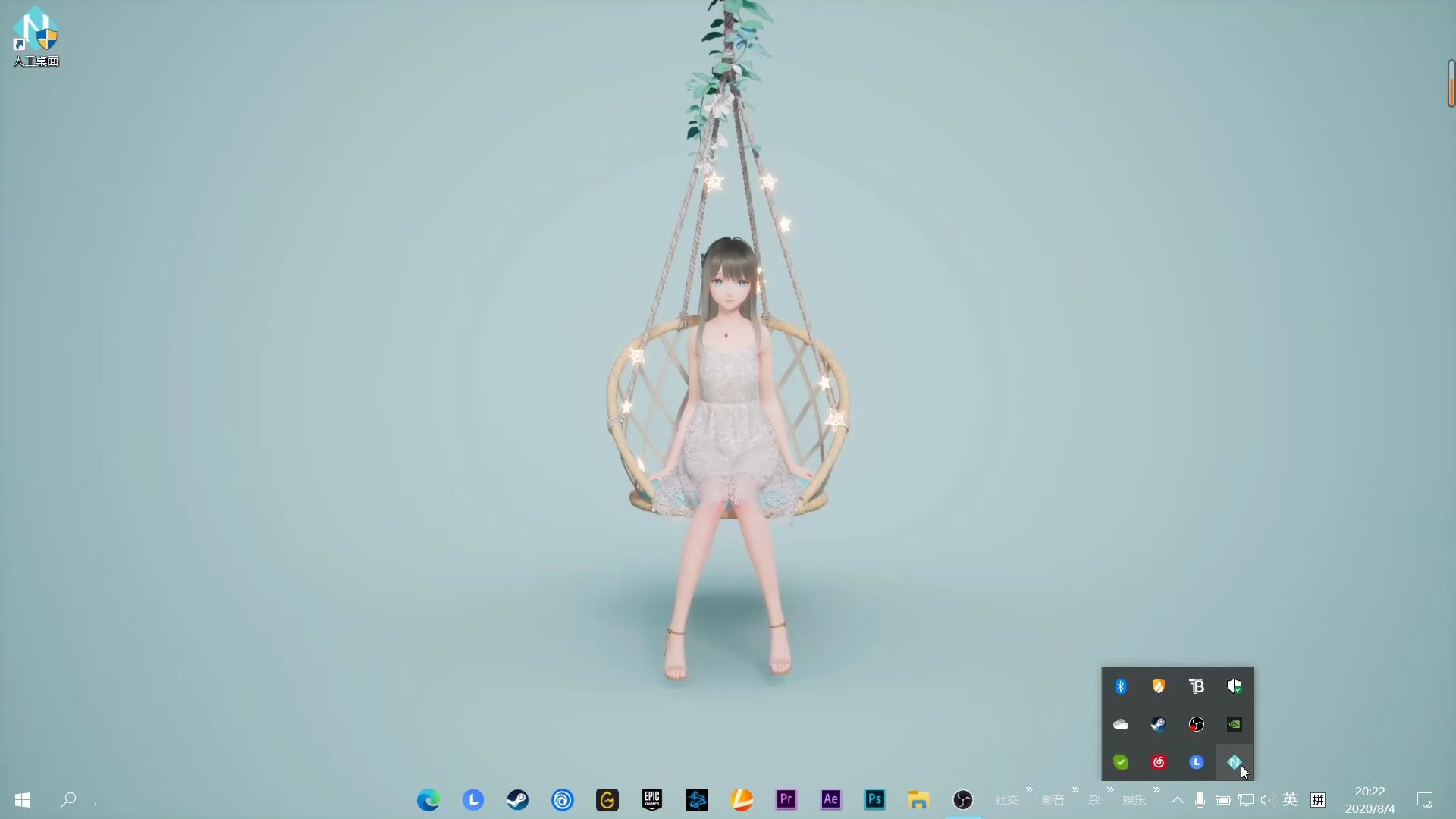Open the volume speaker control
Image resolution: width=1456 pixels, height=819 pixels.
tap(1267, 800)
